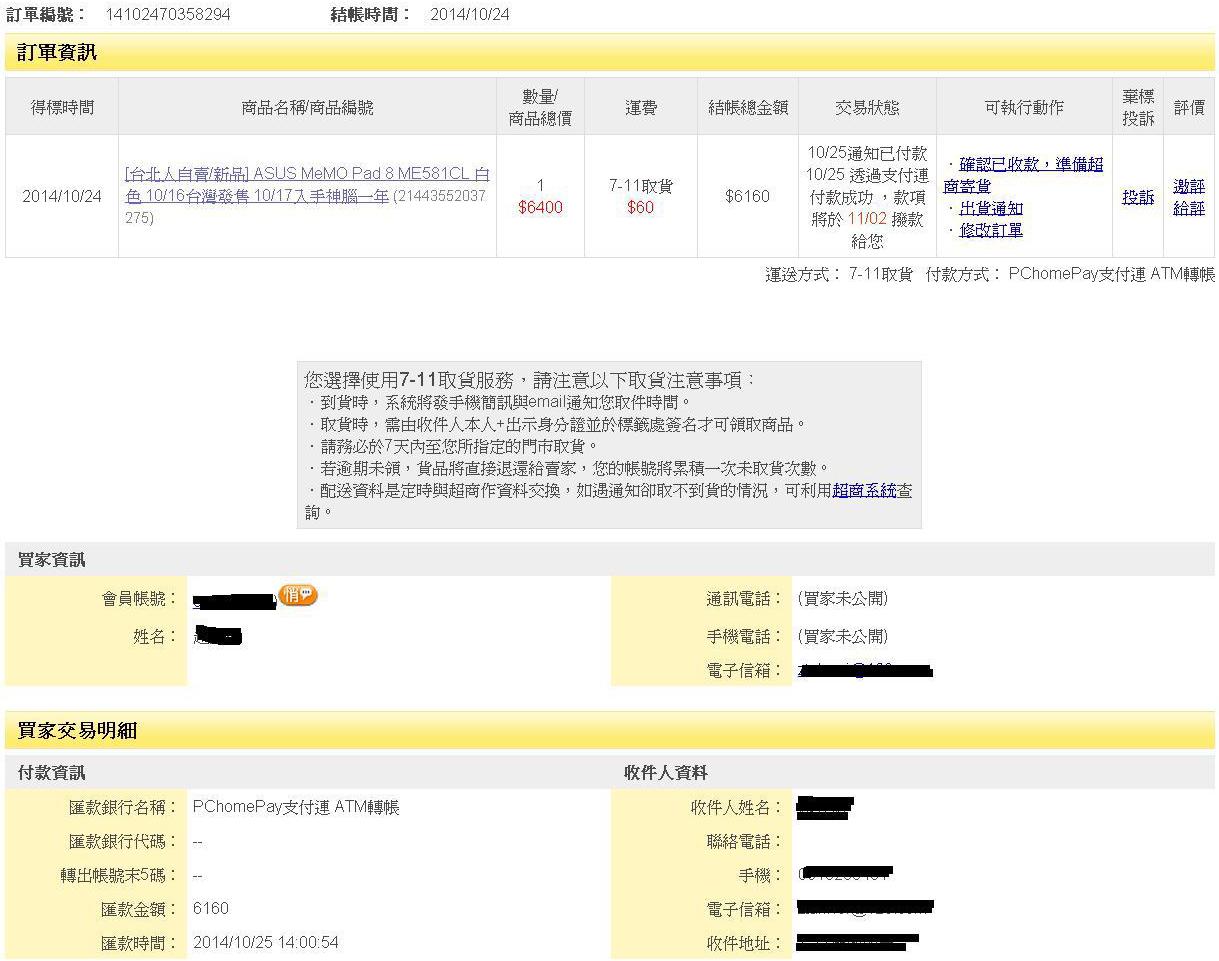Select the $6400 item price
1219x961 pixels.
coord(540,207)
